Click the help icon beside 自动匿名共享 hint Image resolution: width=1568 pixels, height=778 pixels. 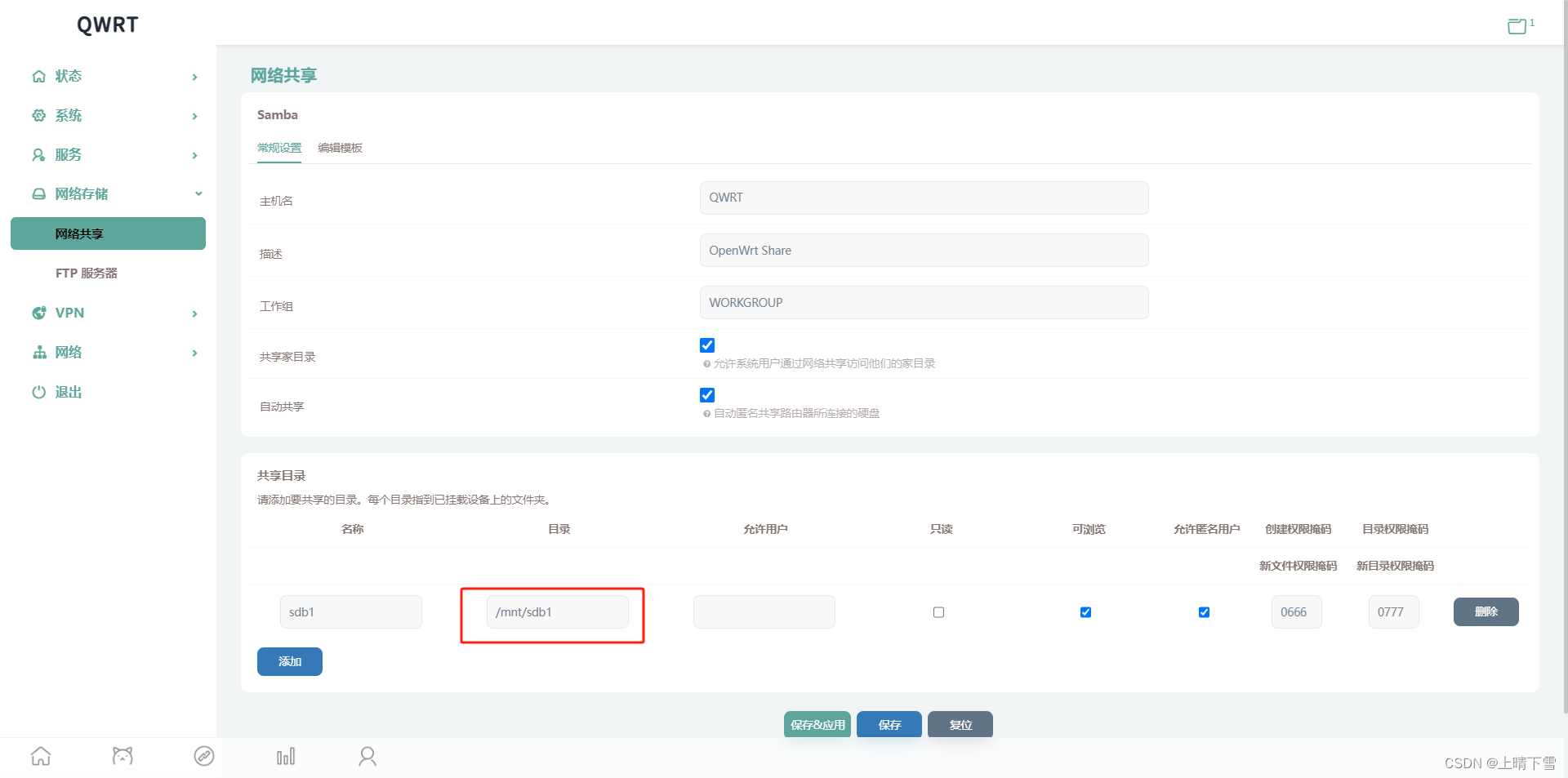coord(707,414)
